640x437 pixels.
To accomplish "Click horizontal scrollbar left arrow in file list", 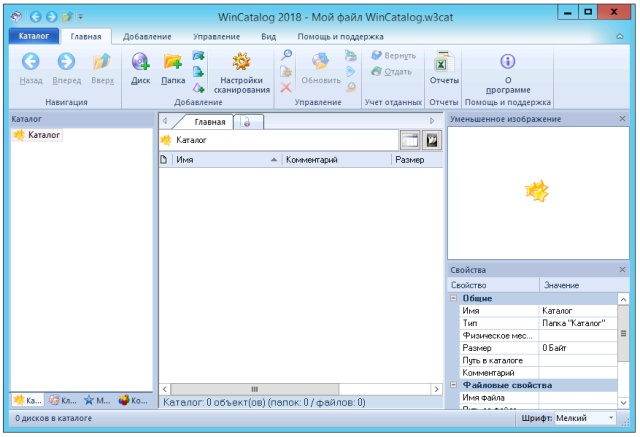I will click(x=165, y=389).
